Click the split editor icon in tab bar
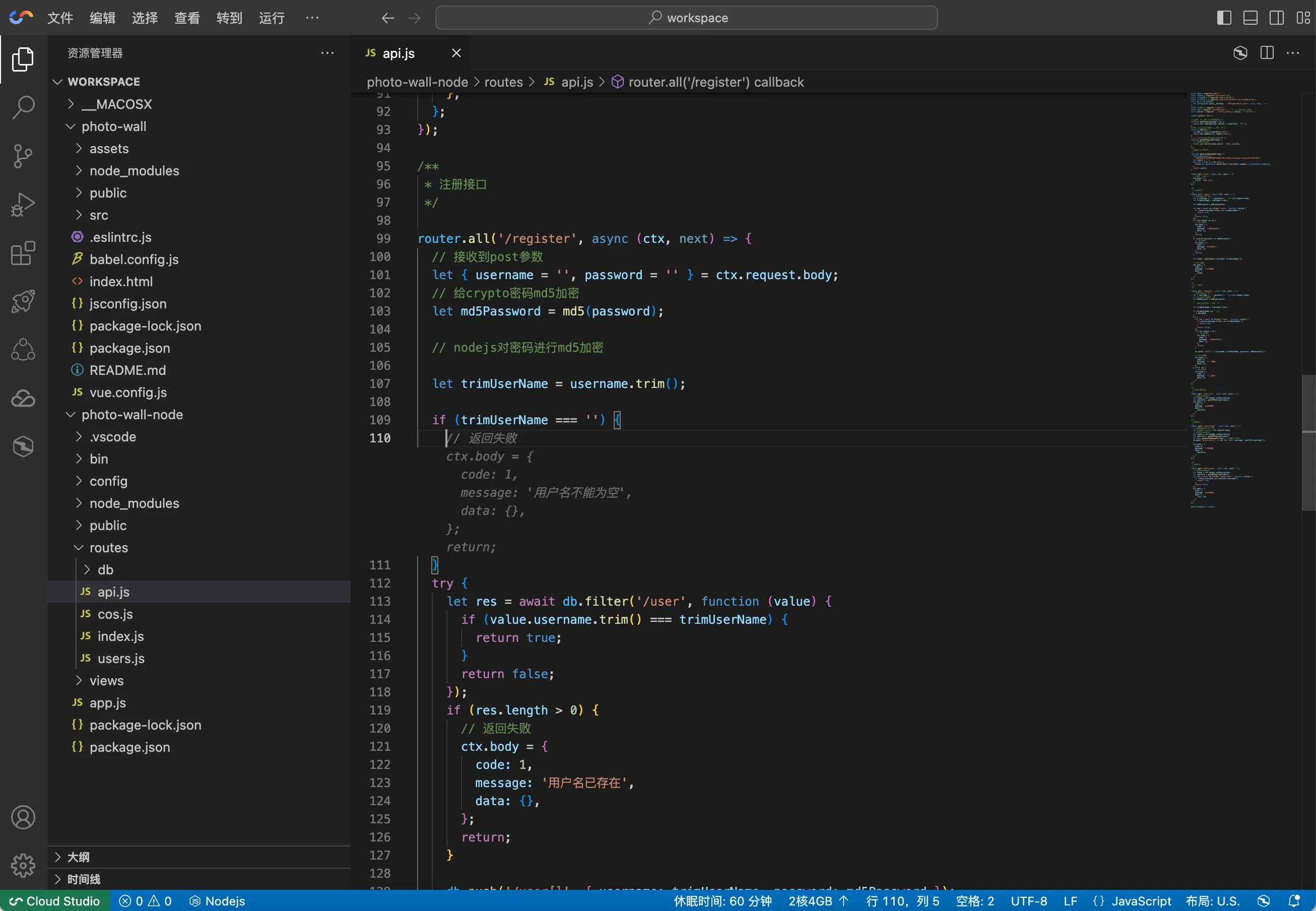The height and width of the screenshot is (911, 1316). pyautogui.click(x=1266, y=53)
